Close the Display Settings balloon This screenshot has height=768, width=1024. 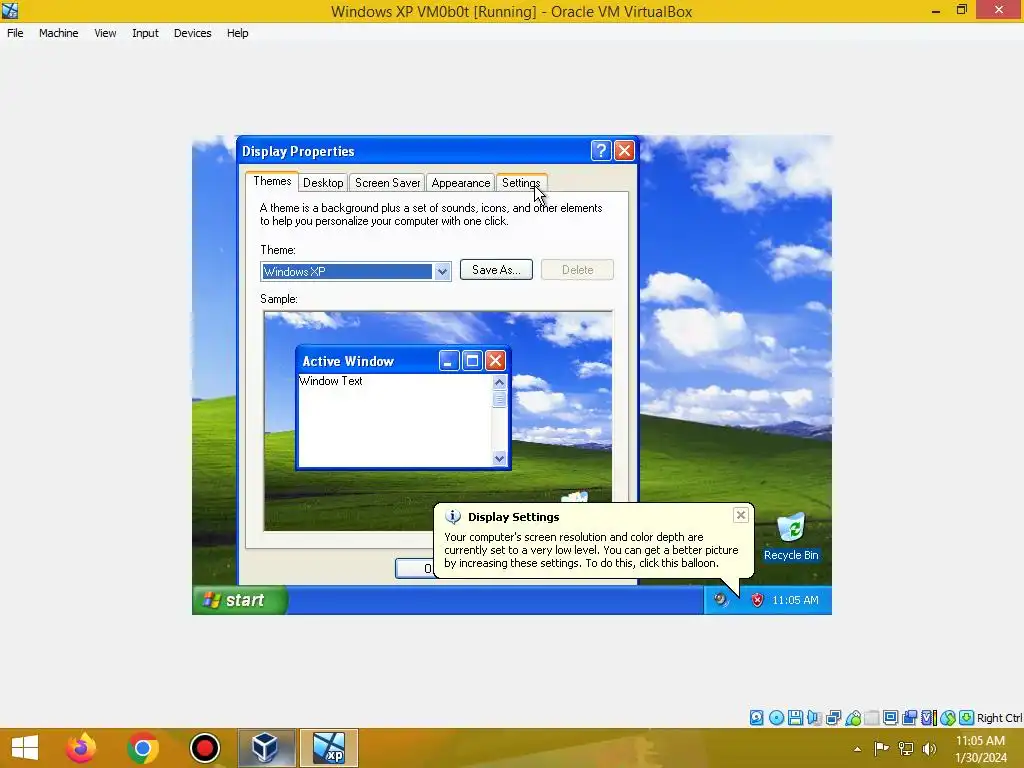[741, 515]
